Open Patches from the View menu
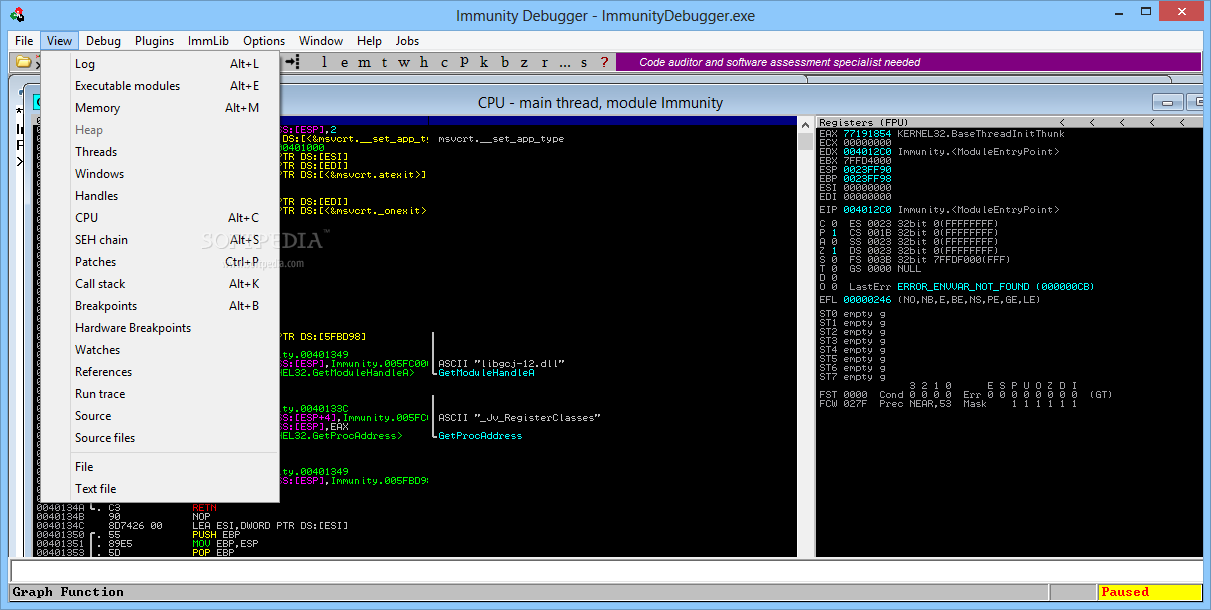 coord(160,262)
